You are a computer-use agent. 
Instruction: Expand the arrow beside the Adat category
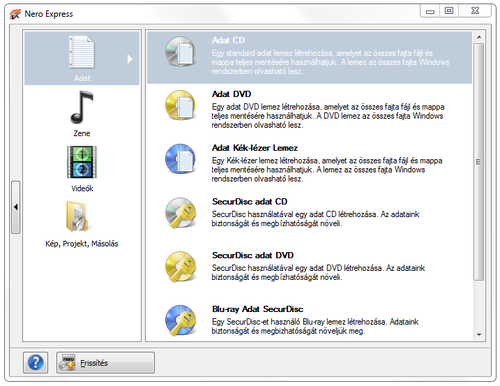pyautogui.click(x=130, y=59)
